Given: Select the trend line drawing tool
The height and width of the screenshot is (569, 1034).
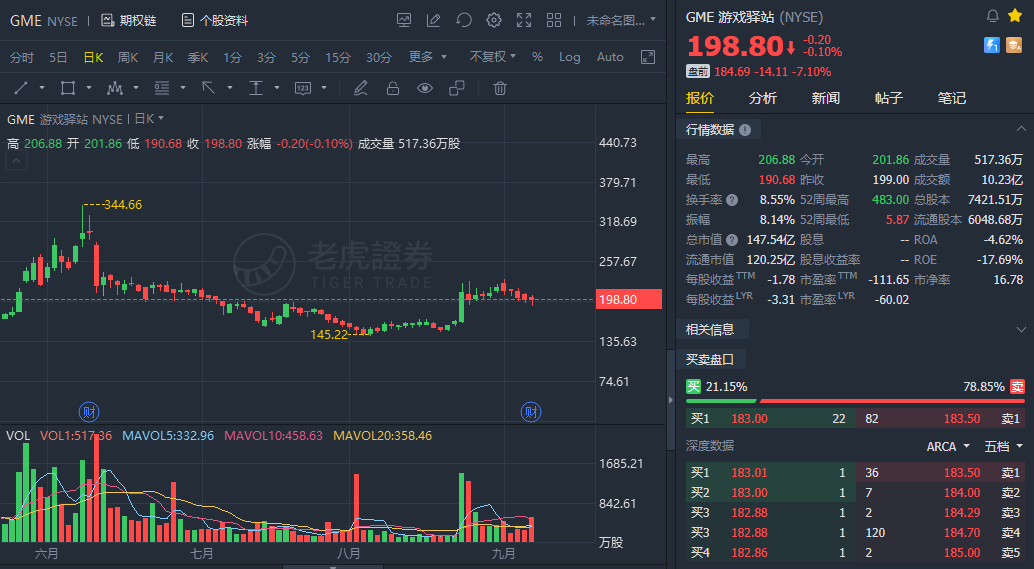Looking at the screenshot, I should click(x=21, y=88).
